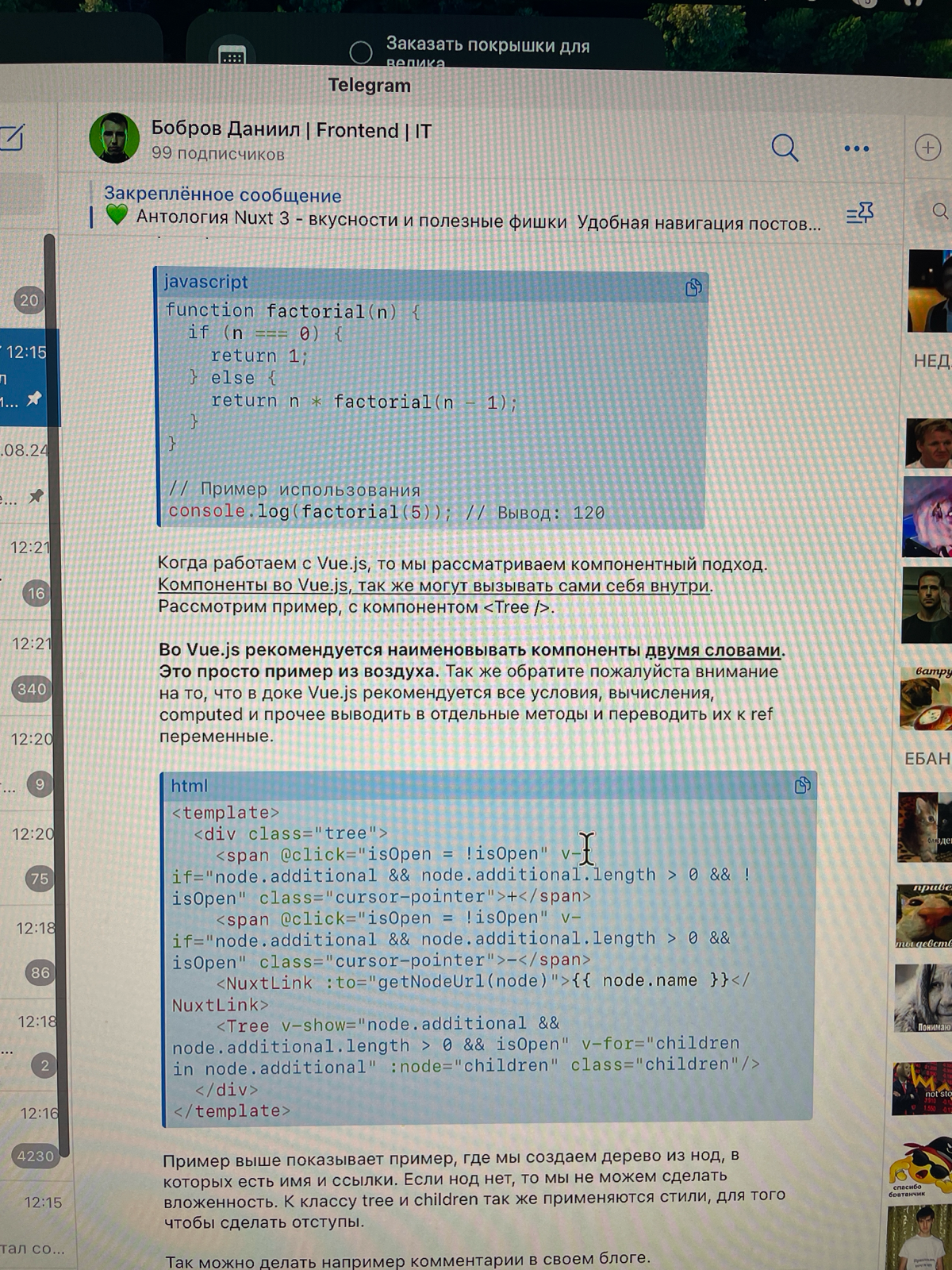Select chat with unread badge 20
The image size is (952, 1270).
pyautogui.click(x=29, y=301)
